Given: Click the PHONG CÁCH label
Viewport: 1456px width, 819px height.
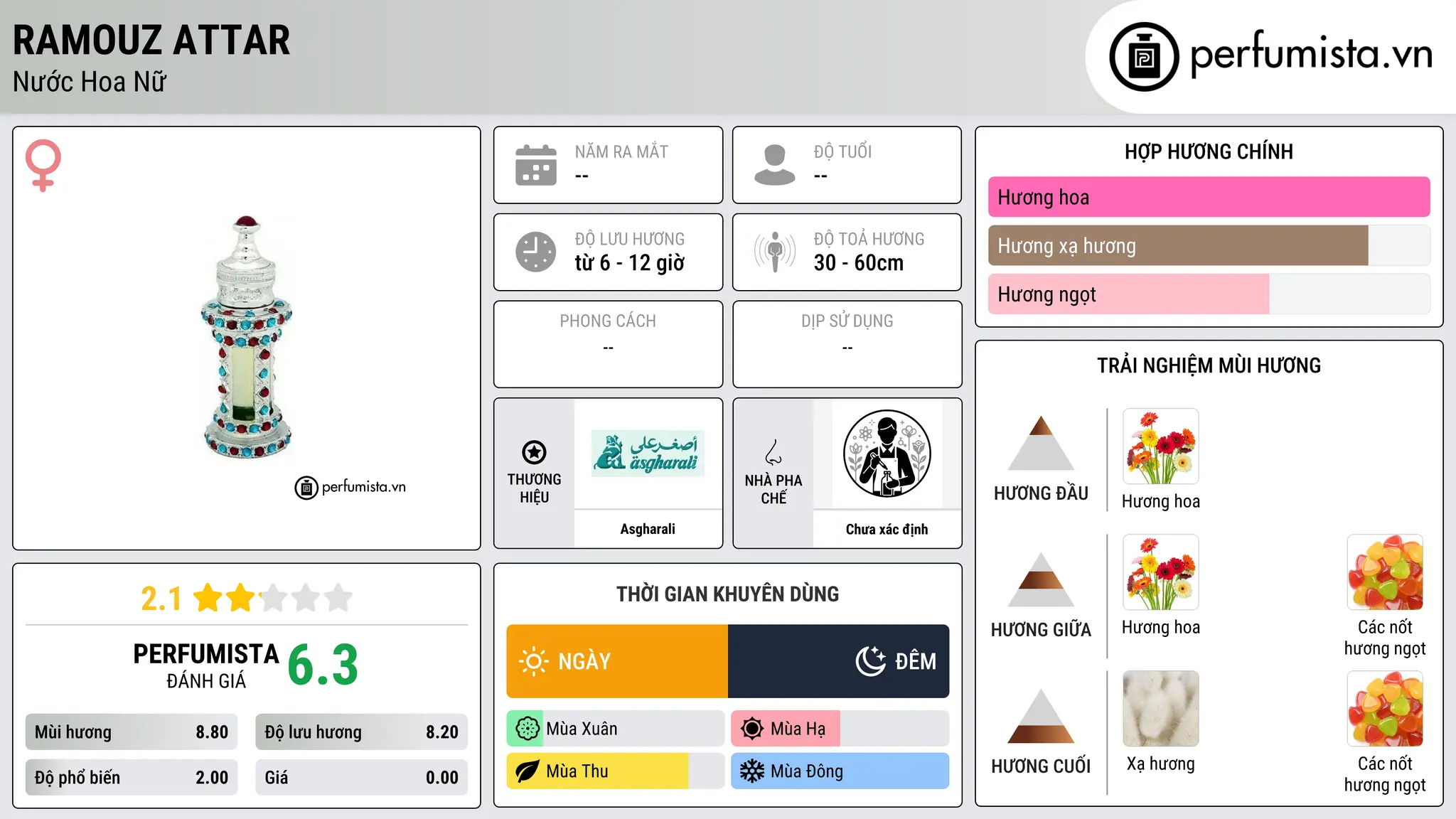Looking at the screenshot, I should 608,321.
